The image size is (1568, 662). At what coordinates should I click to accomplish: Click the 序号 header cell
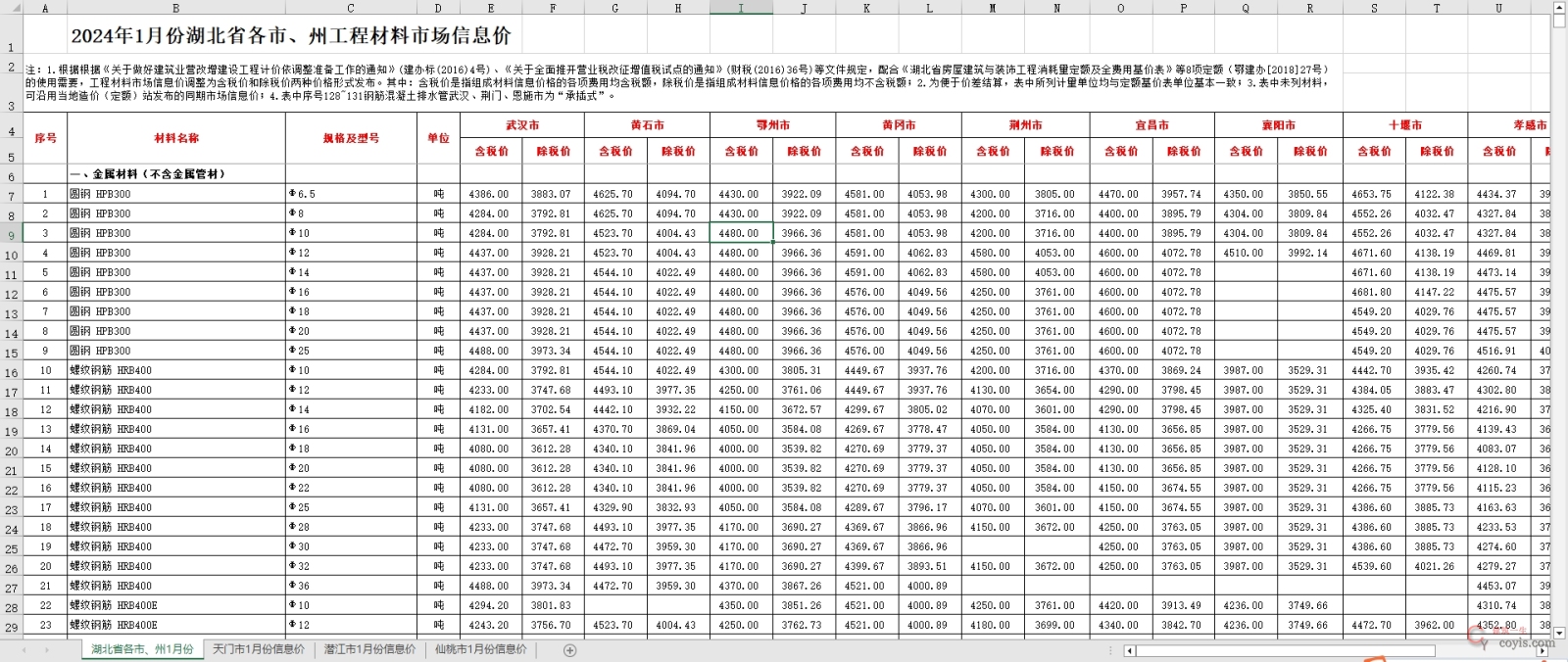pyautogui.click(x=45, y=138)
